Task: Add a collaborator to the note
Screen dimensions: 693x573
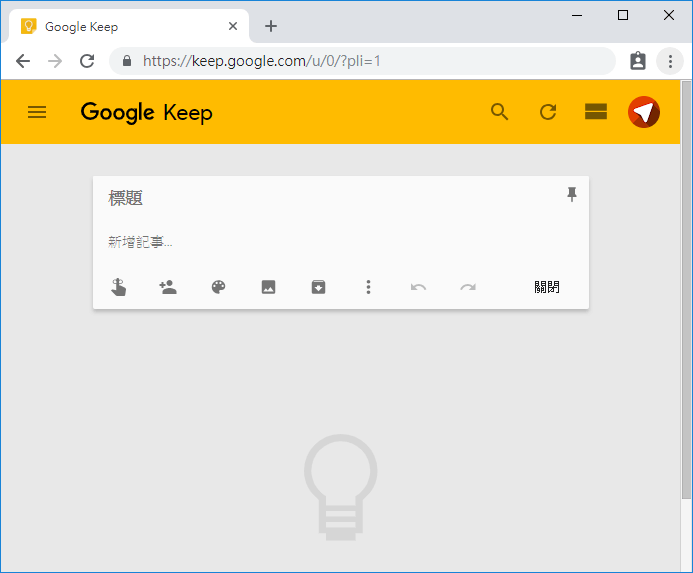Action: [x=168, y=287]
